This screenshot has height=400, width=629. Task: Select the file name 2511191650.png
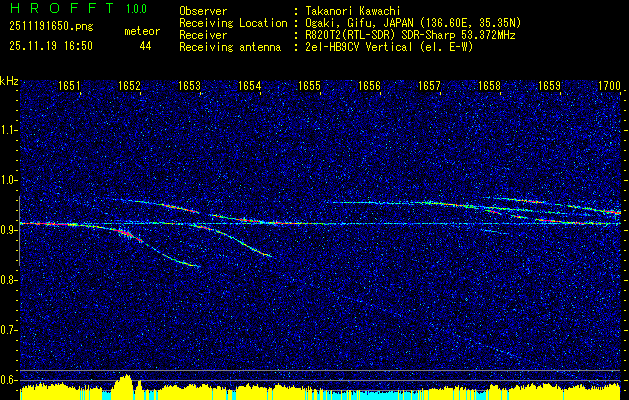pyautogui.click(x=51, y=26)
